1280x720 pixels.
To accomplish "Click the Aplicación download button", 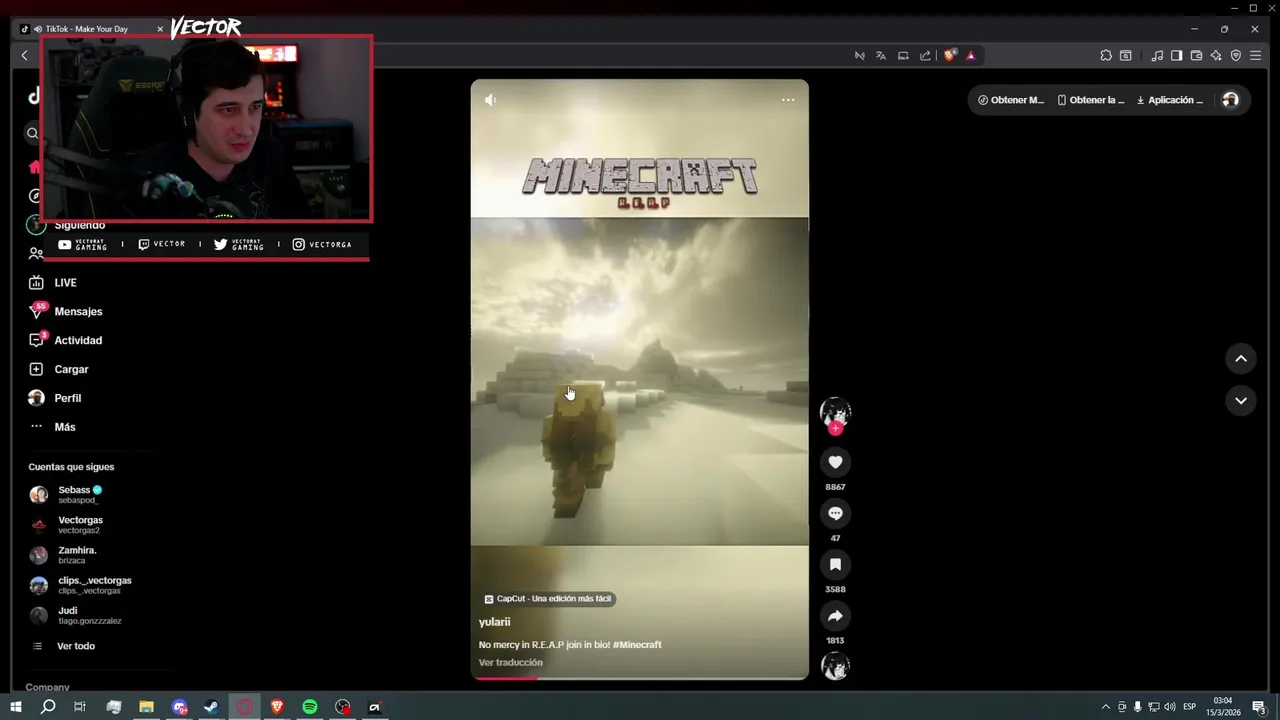I will click(1170, 100).
